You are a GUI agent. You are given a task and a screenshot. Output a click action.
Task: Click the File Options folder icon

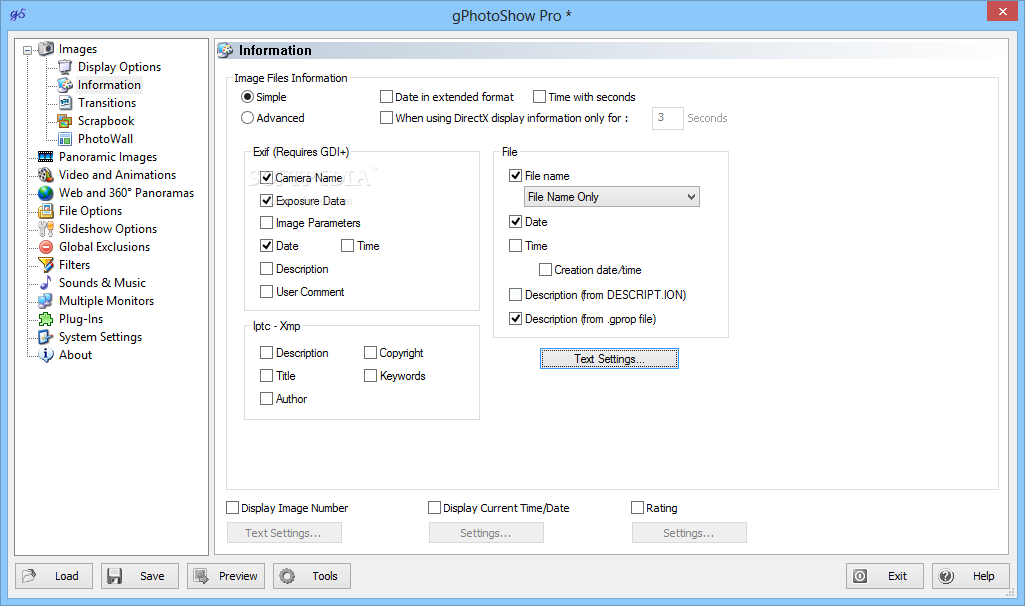tap(46, 210)
